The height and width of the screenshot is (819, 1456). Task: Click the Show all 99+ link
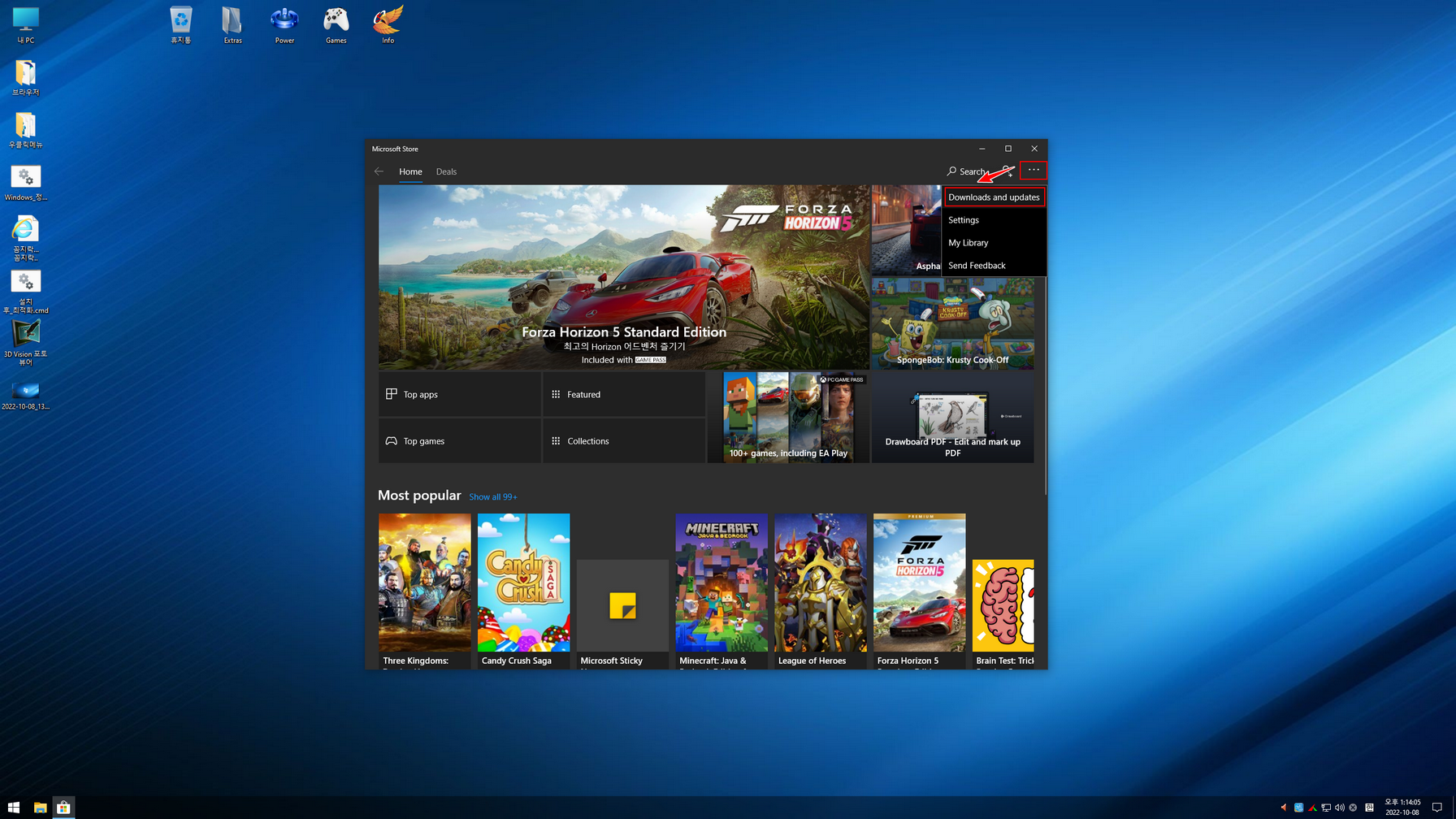[x=492, y=497]
